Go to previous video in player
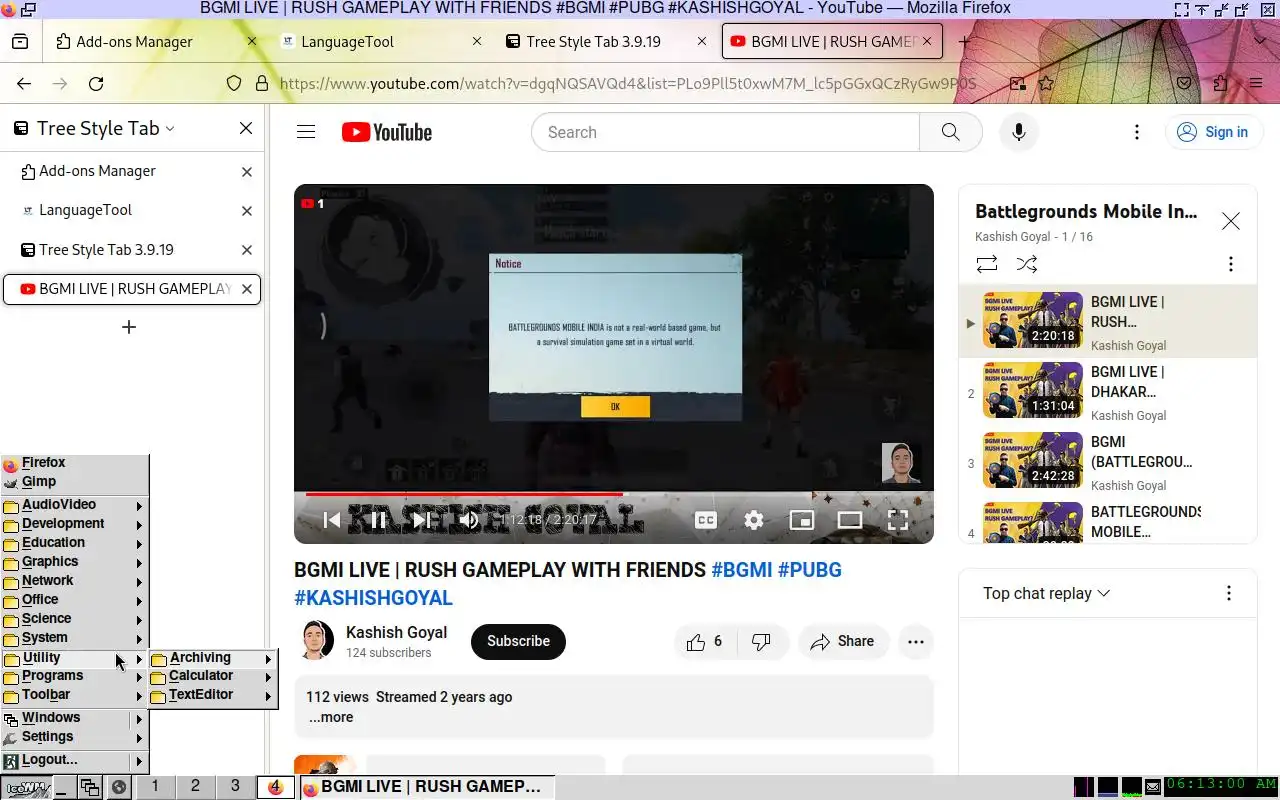Image resolution: width=1280 pixels, height=800 pixels. 332,520
